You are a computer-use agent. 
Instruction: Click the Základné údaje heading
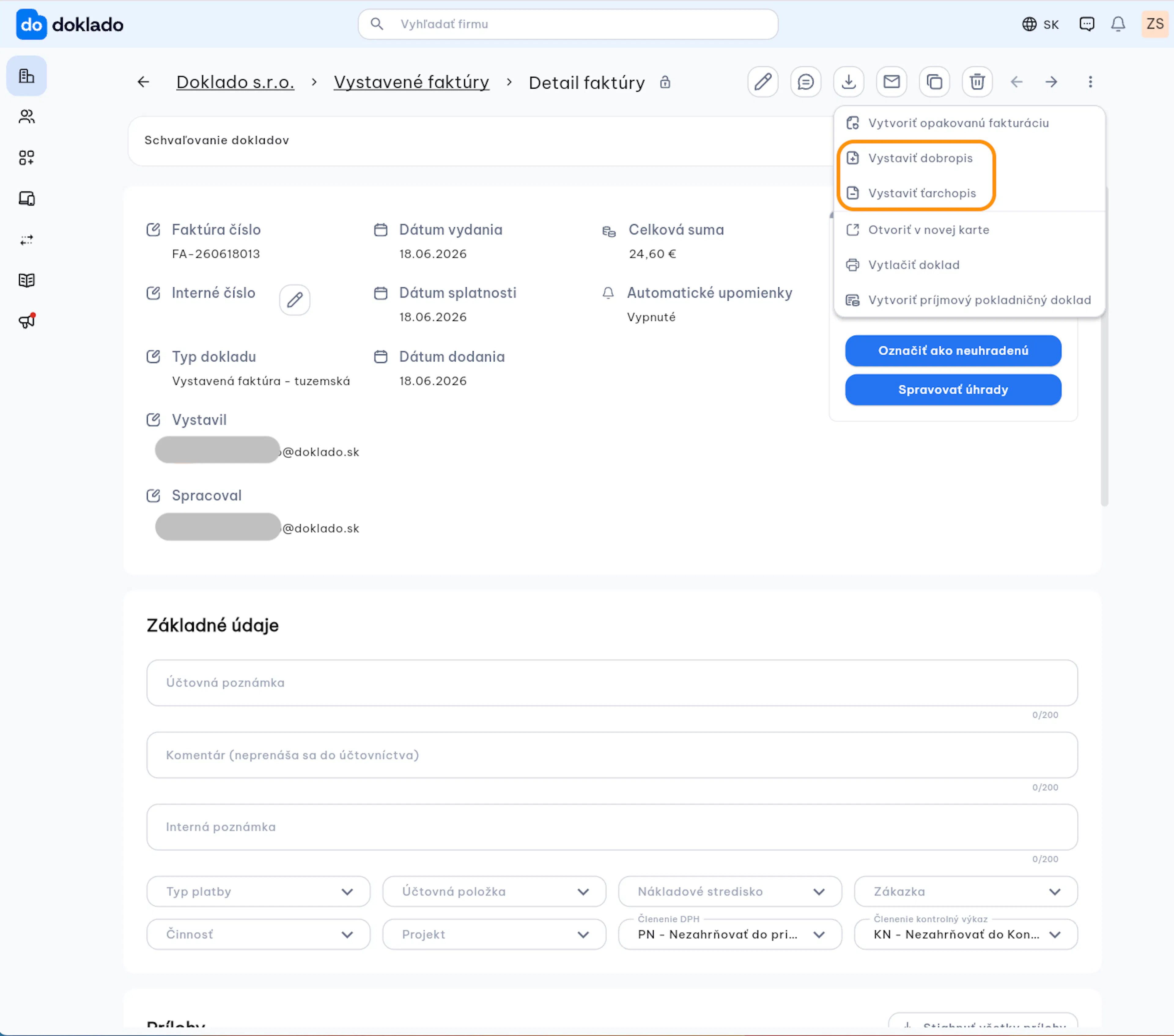(x=212, y=625)
